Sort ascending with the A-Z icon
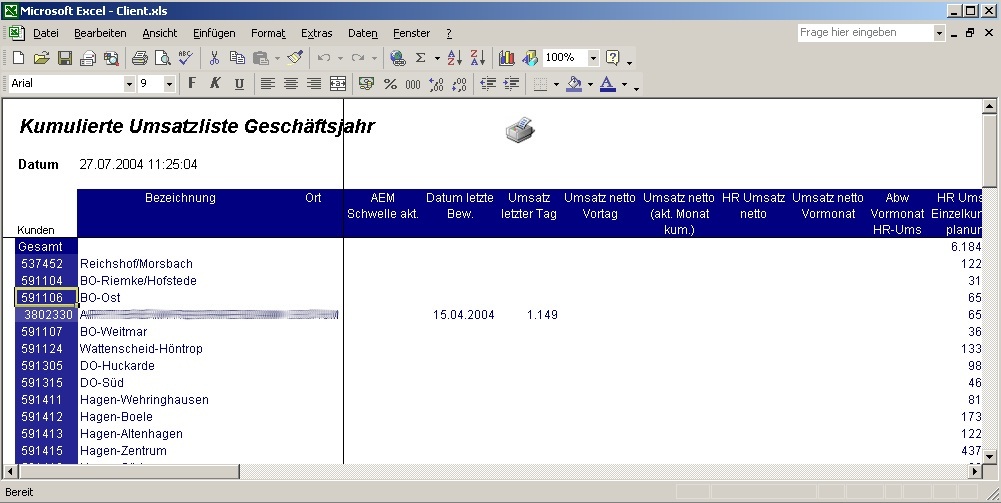1001x503 pixels. click(x=454, y=58)
